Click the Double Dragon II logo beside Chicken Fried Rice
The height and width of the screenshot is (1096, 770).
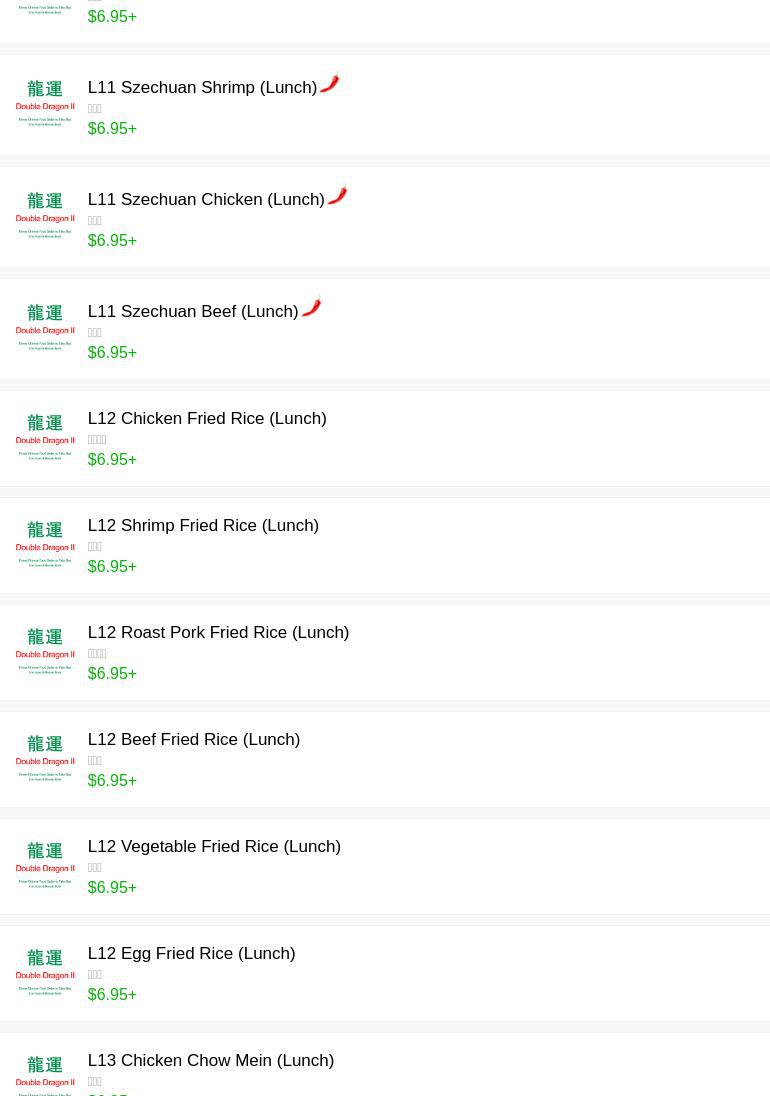(x=45, y=438)
